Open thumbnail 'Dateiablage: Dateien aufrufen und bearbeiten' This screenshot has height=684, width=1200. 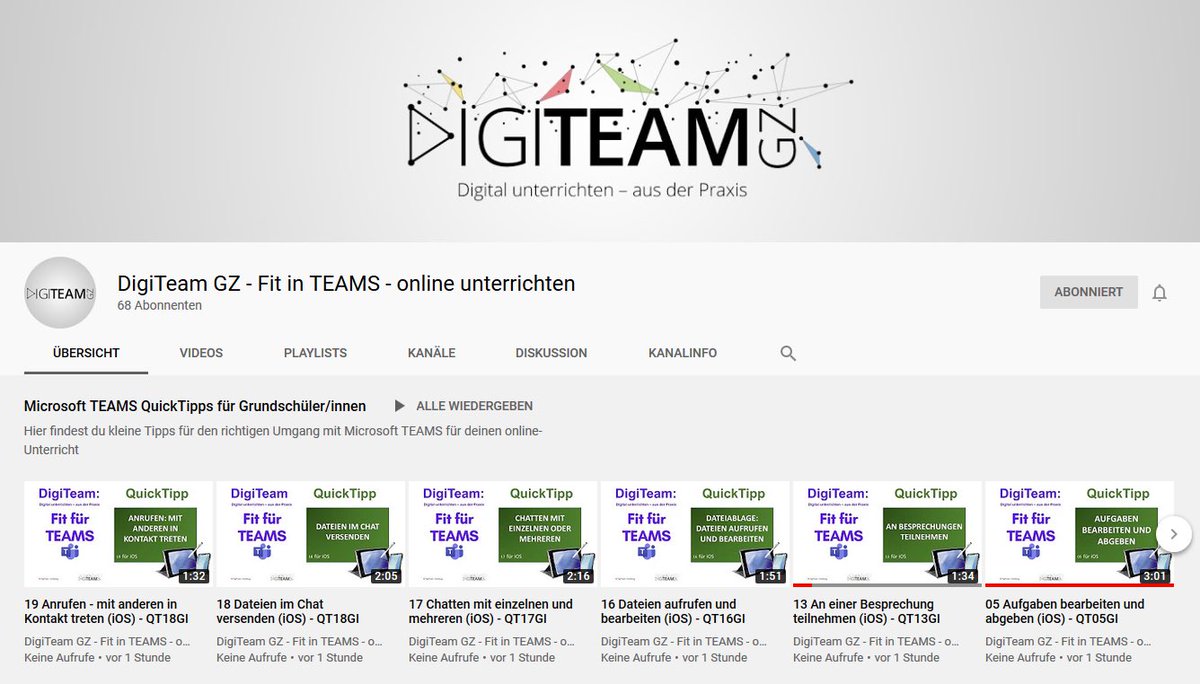[x=695, y=534]
